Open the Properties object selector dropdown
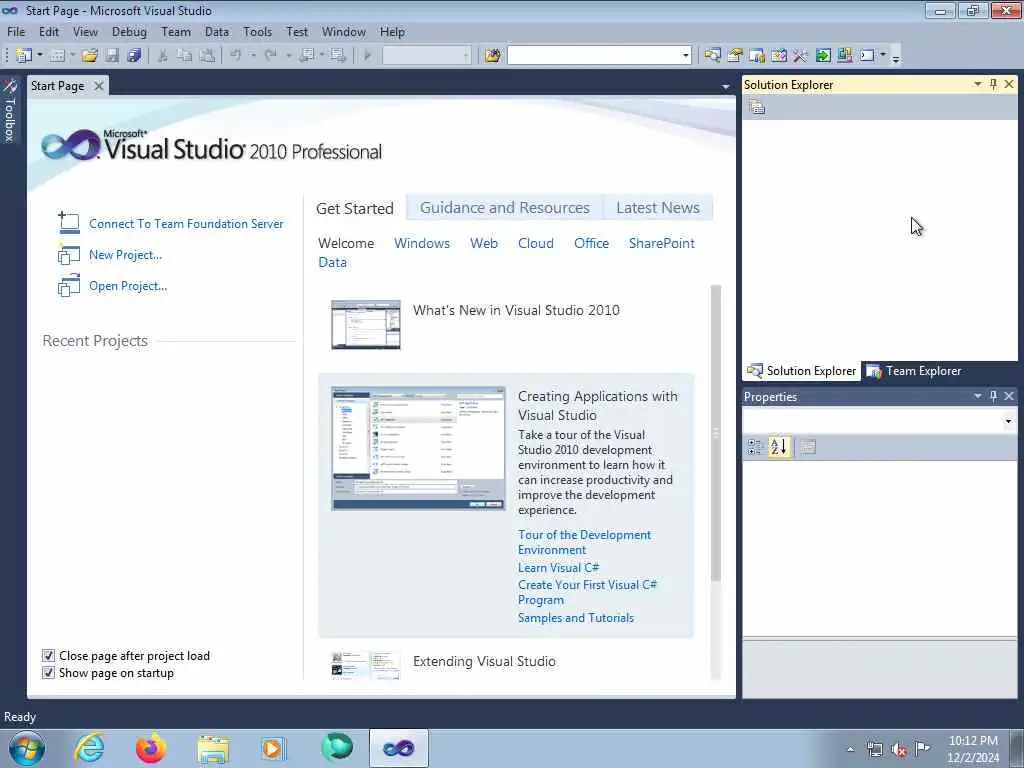 click(1008, 421)
